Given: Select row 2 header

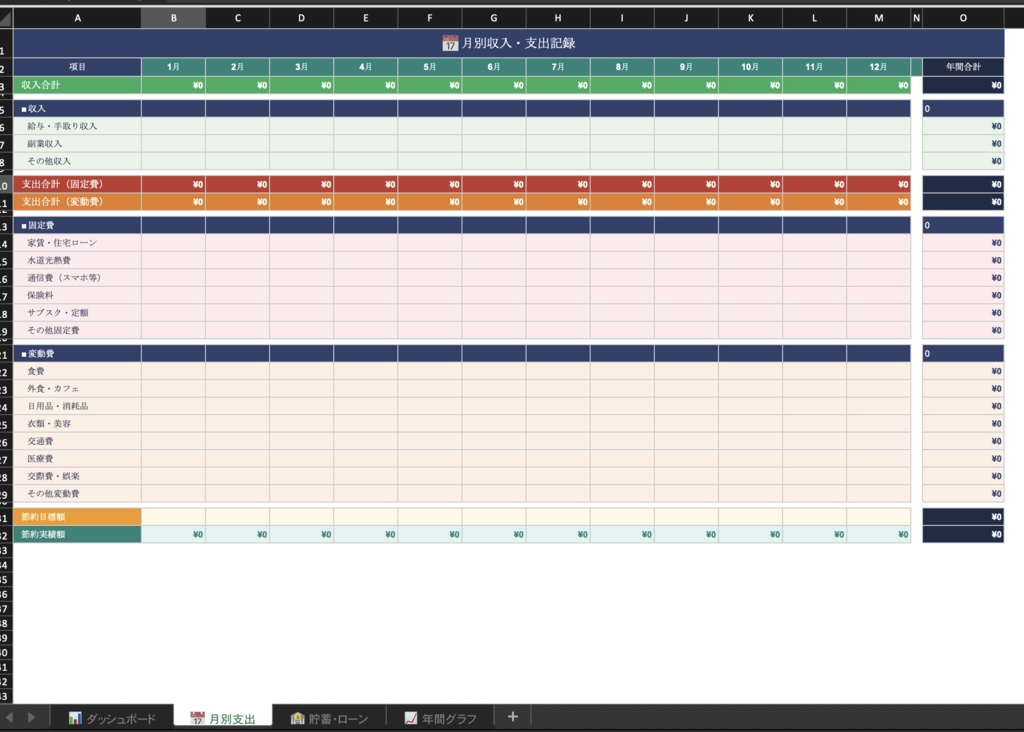Looking at the screenshot, I should 6,68.
